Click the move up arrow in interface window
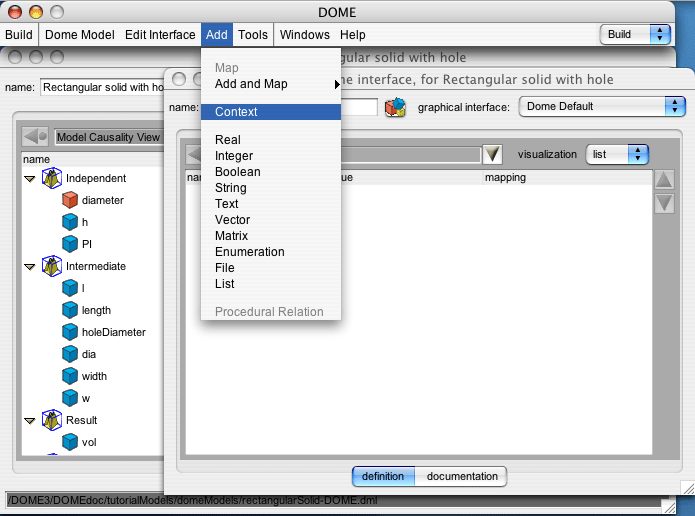This screenshot has height=516, width=695. pos(664,180)
